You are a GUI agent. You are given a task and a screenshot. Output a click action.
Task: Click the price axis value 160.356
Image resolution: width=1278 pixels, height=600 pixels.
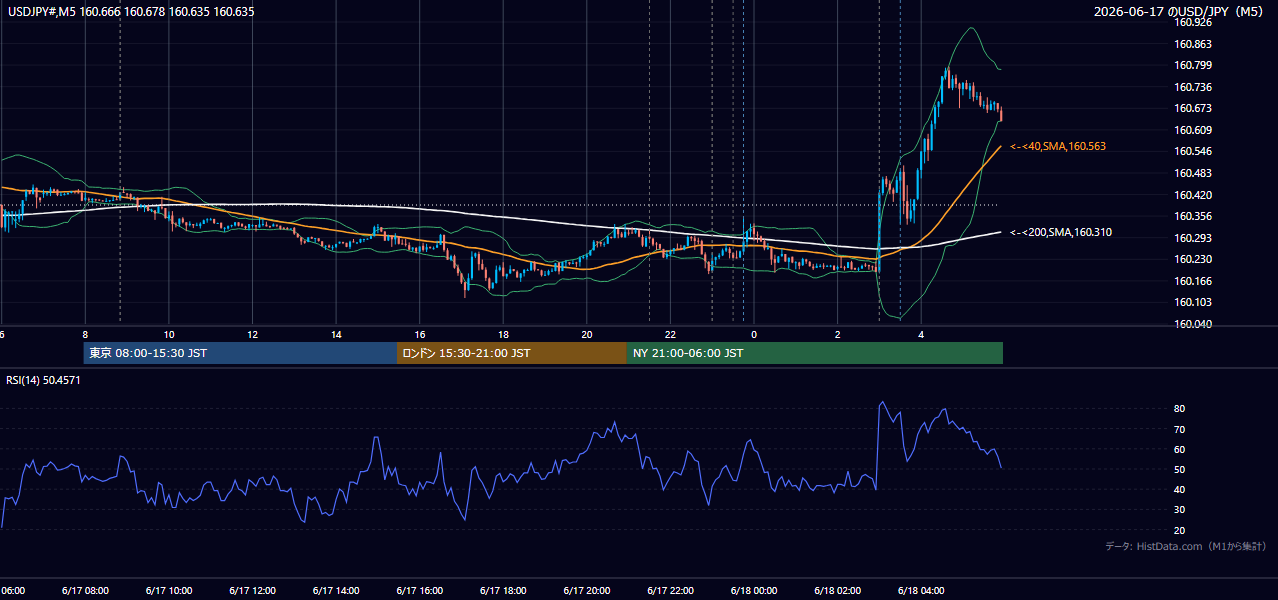[x=1193, y=216]
